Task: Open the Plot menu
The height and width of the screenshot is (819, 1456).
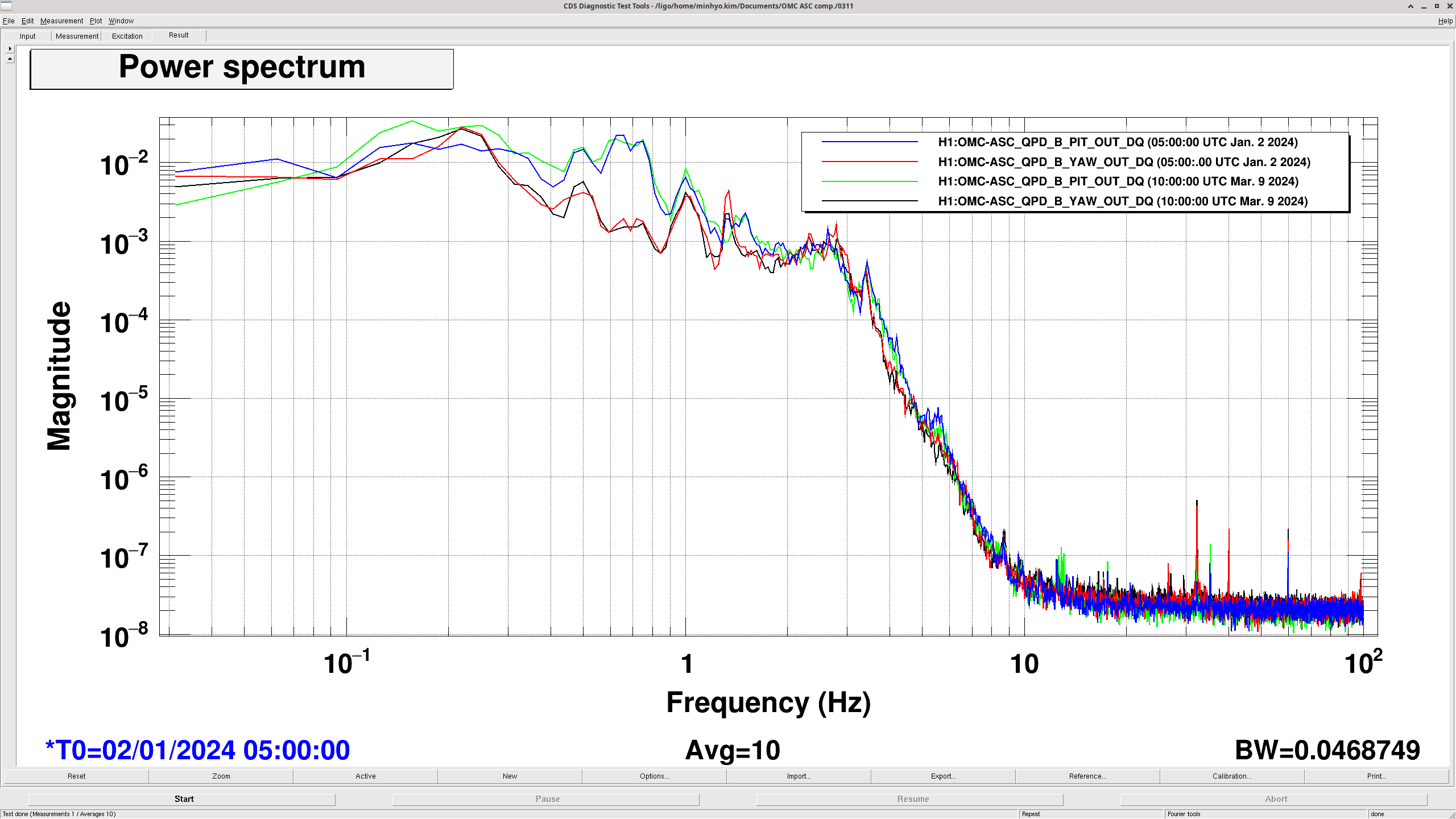Action: 96,21
